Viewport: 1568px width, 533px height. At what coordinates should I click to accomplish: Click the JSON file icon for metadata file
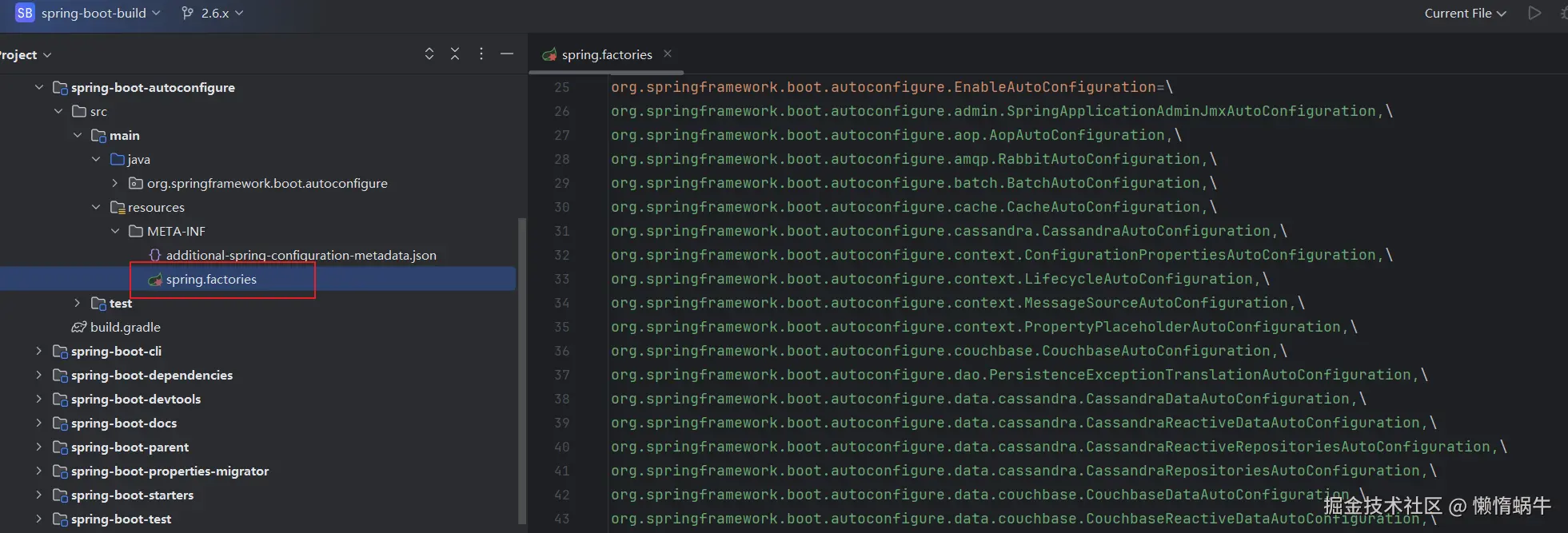(x=155, y=255)
